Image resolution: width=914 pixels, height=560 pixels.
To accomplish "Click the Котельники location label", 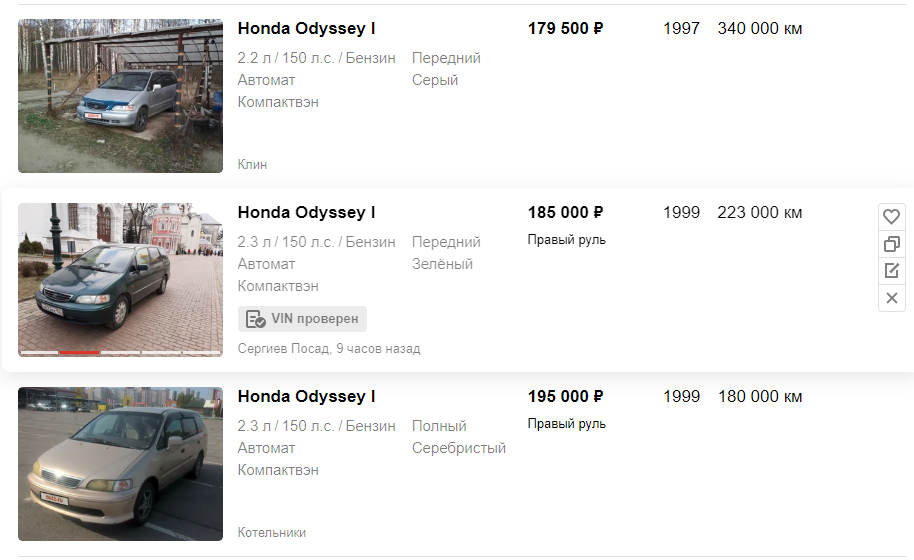I will (272, 533).
